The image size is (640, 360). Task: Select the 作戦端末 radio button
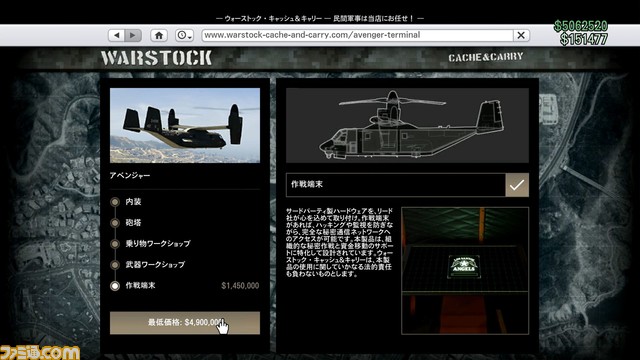[115, 286]
